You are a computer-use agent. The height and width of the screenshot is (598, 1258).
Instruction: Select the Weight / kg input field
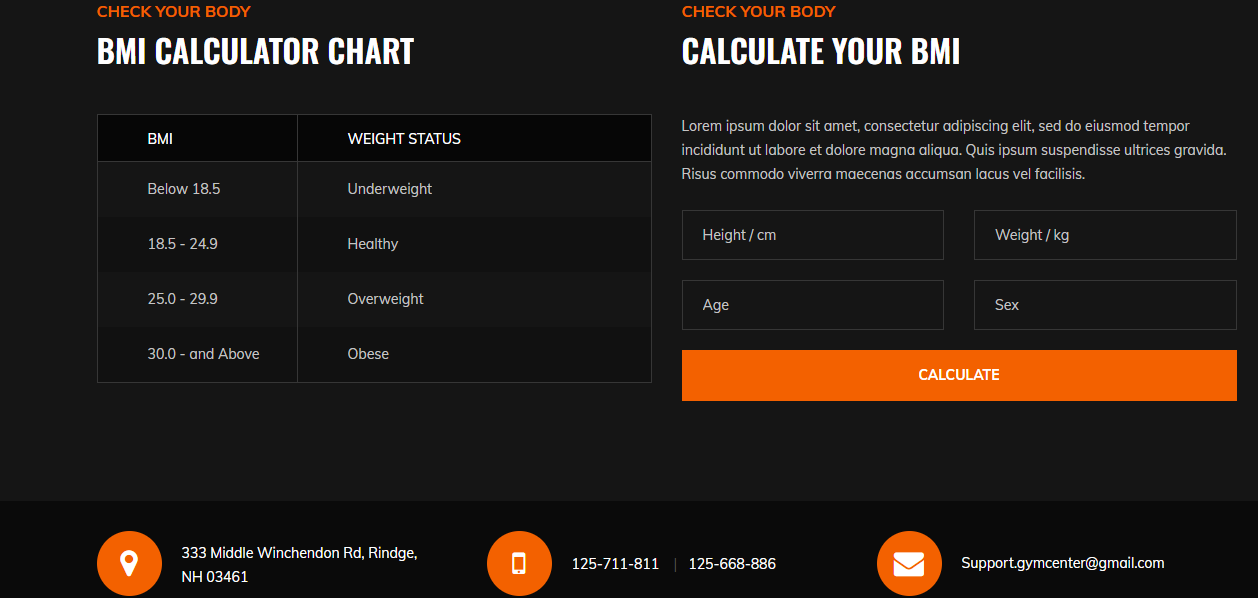pos(1105,235)
